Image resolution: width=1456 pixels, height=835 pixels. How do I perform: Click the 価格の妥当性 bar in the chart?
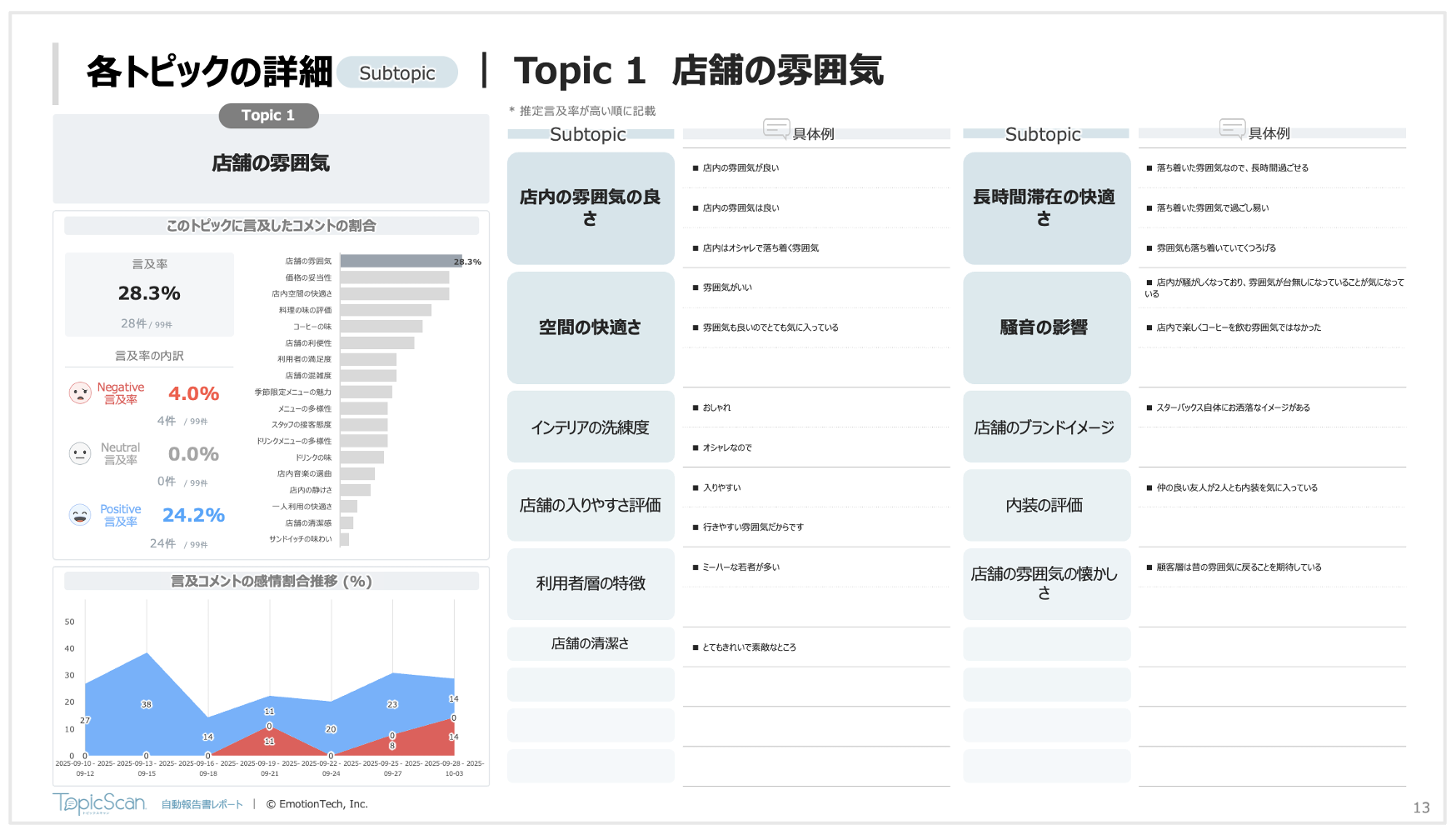pyautogui.click(x=394, y=277)
